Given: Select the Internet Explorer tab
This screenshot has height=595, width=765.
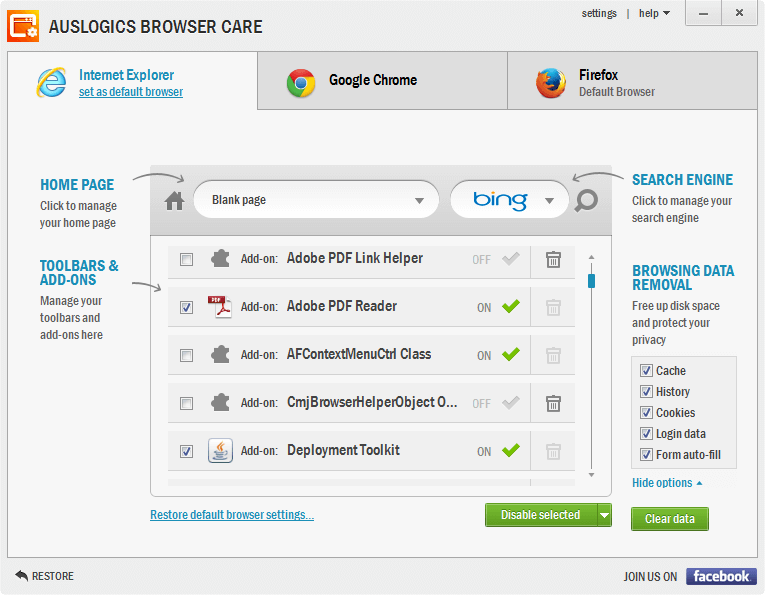Looking at the screenshot, I should coord(132,81).
